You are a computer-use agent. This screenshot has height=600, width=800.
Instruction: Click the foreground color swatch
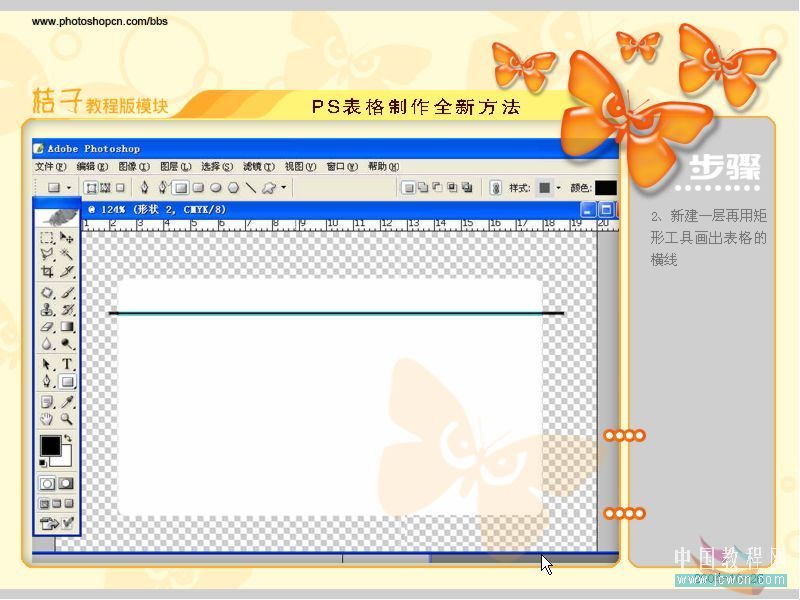coord(51,446)
